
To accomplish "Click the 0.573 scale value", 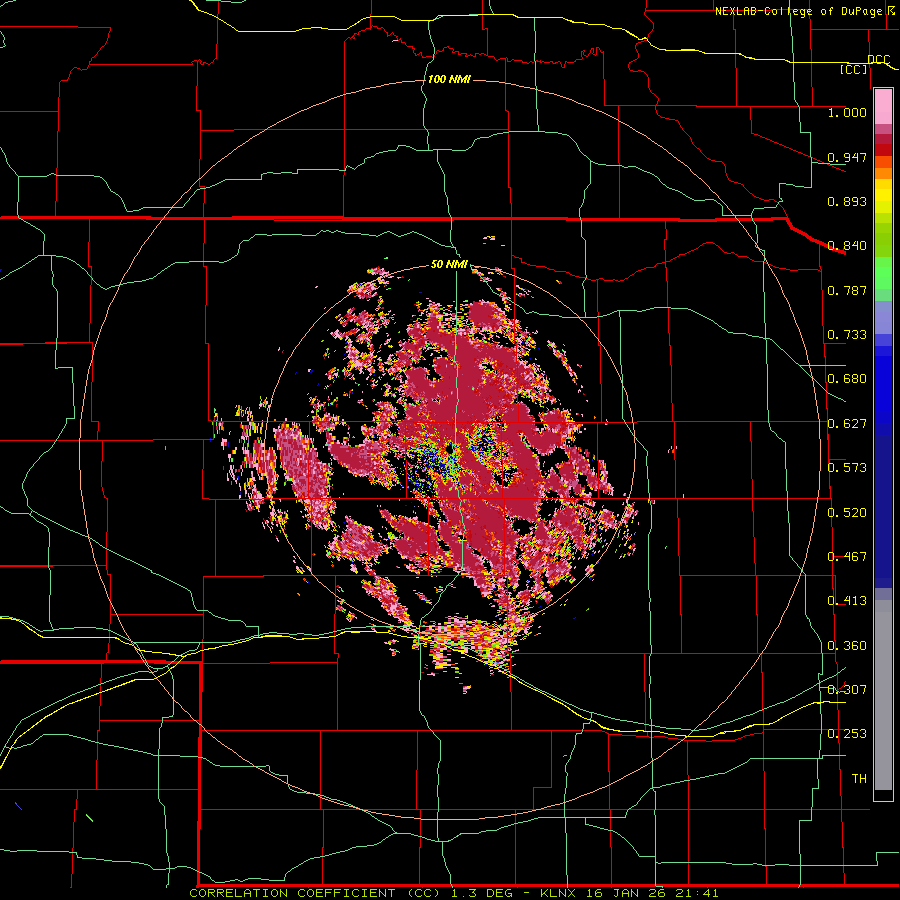I will pyautogui.click(x=847, y=468).
